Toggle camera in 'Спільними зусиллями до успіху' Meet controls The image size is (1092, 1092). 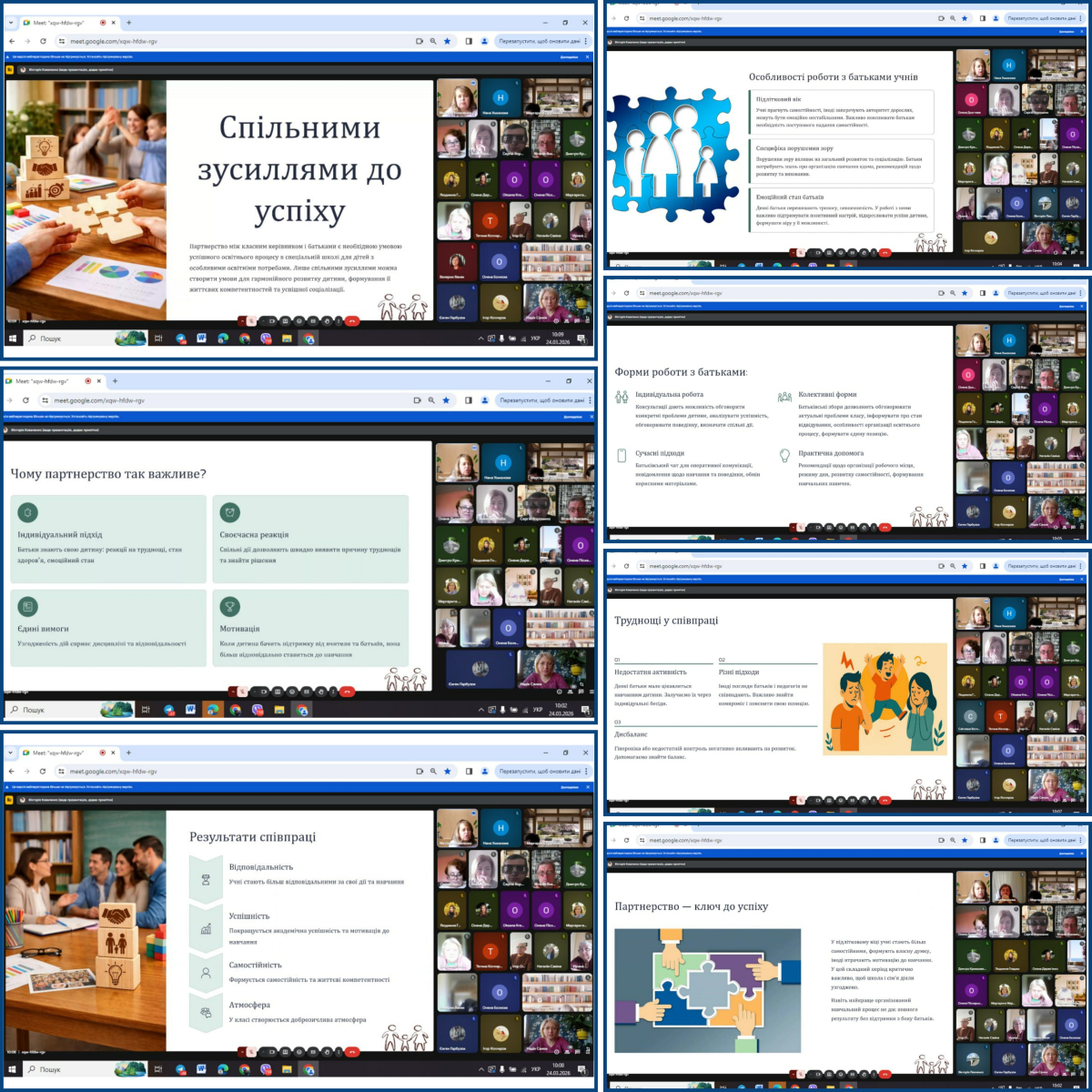(271, 320)
